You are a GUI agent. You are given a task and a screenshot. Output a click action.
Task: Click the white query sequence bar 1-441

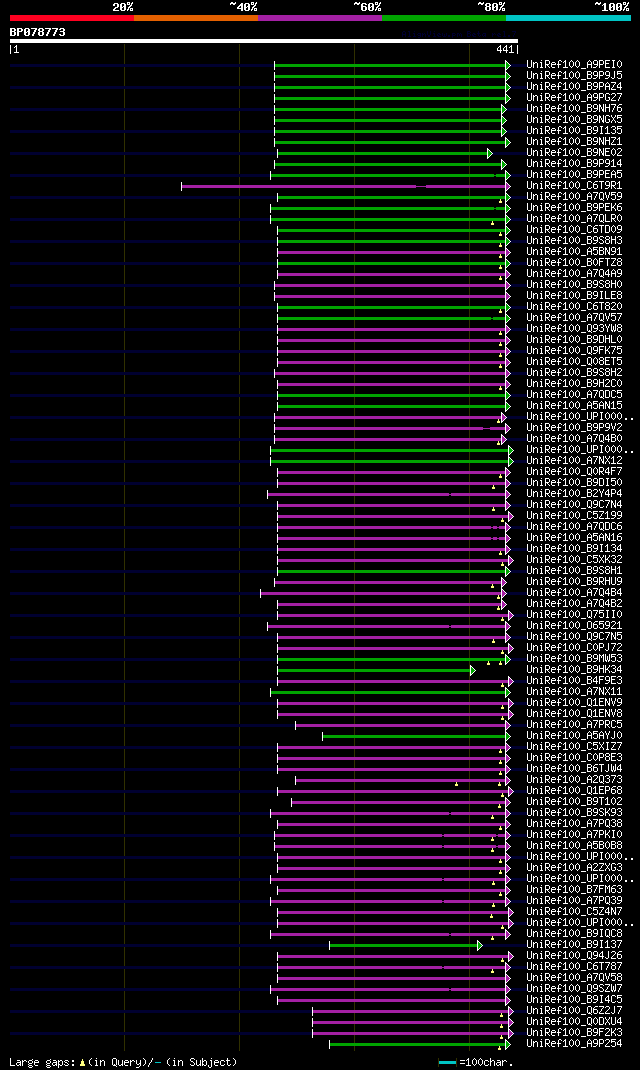click(x=263, y=41)
